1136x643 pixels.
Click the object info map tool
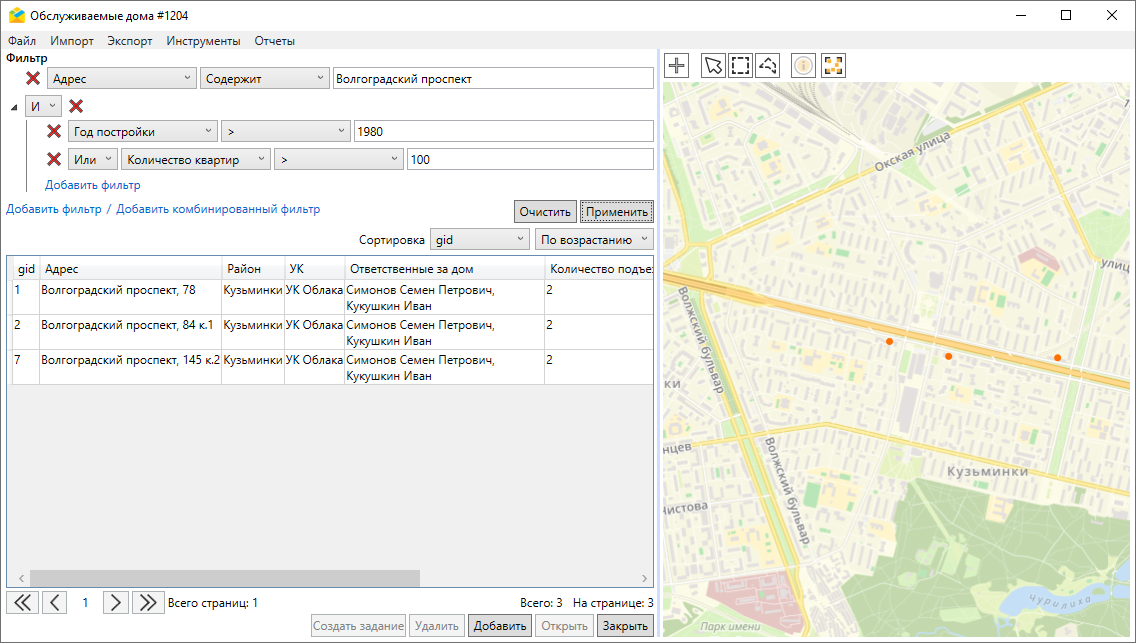pyautogui.click(x=804, y=66)
